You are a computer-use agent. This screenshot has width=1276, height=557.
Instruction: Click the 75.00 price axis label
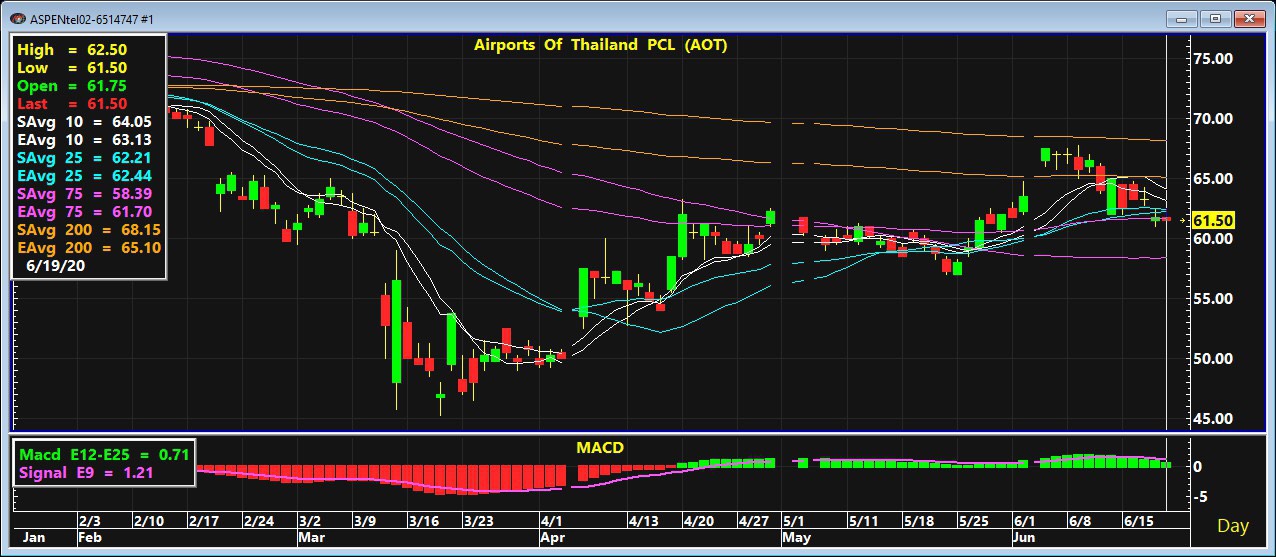coord(1212,59)
